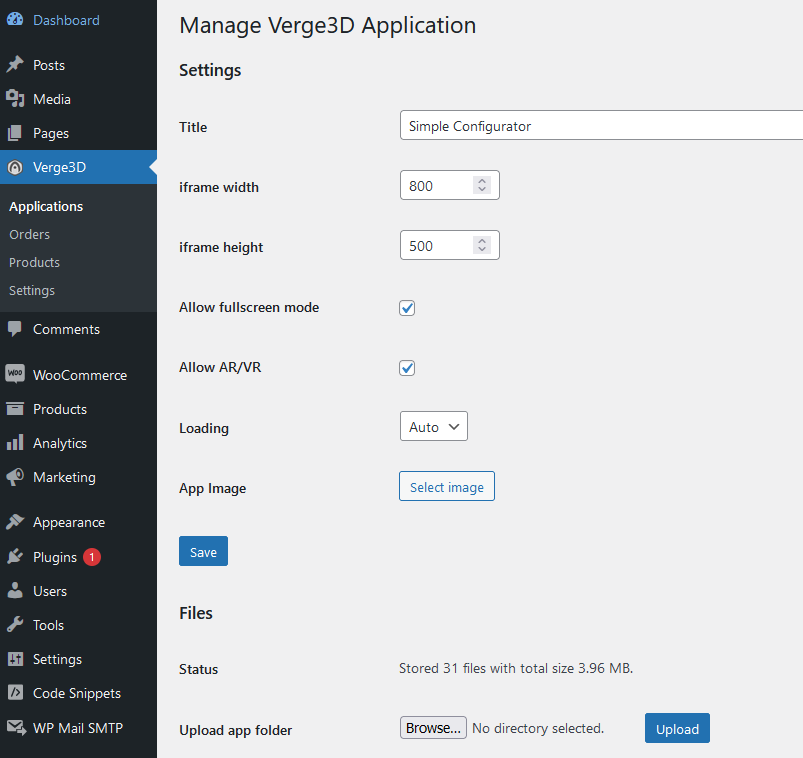Open the Users menu label
The height and width of the screenshot is (758, 803).
pyautogui.click(x=50, y=591)
